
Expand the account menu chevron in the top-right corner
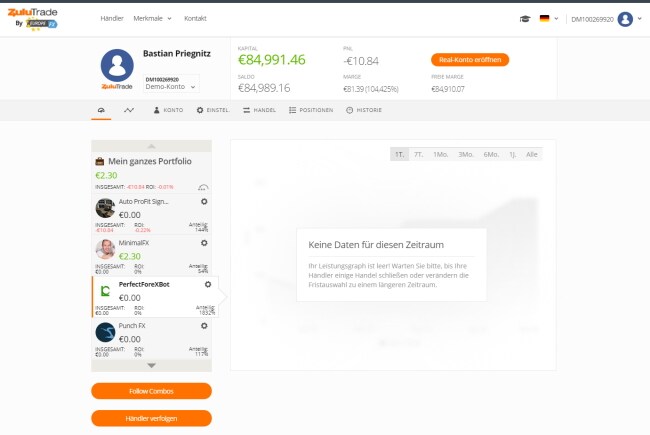click(640, 19)
